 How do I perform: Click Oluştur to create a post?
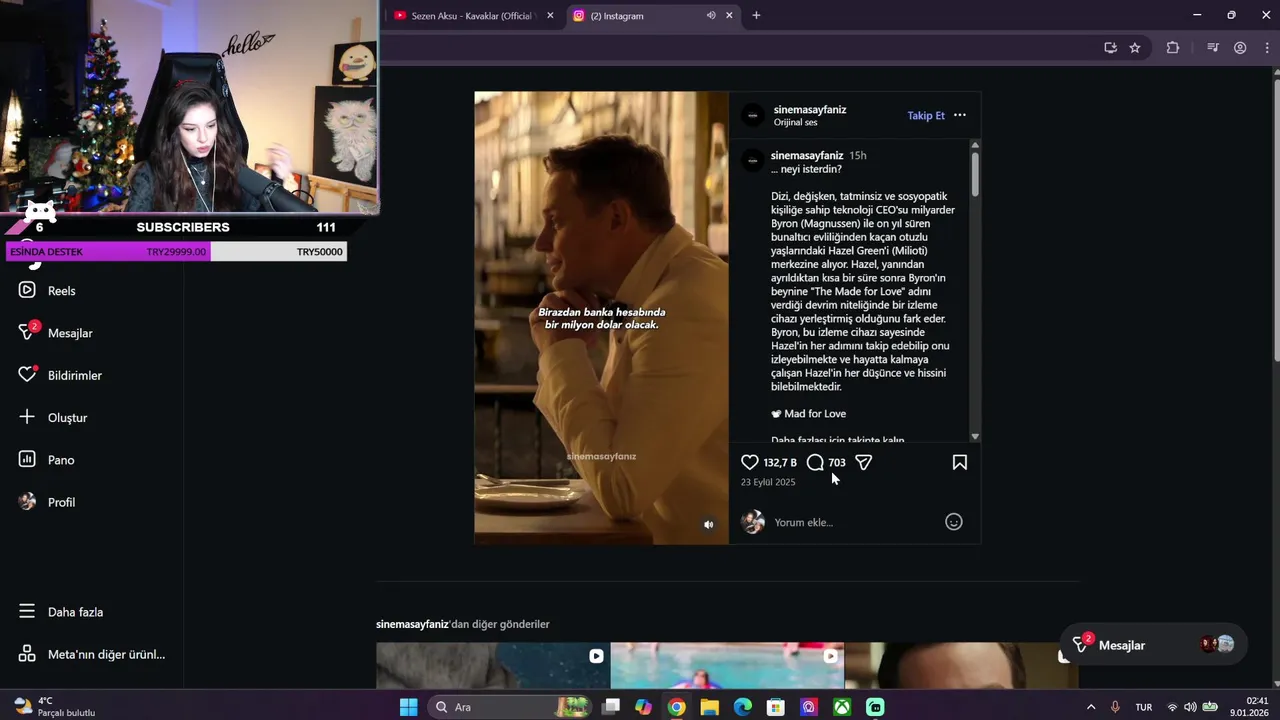coord(52,417)
